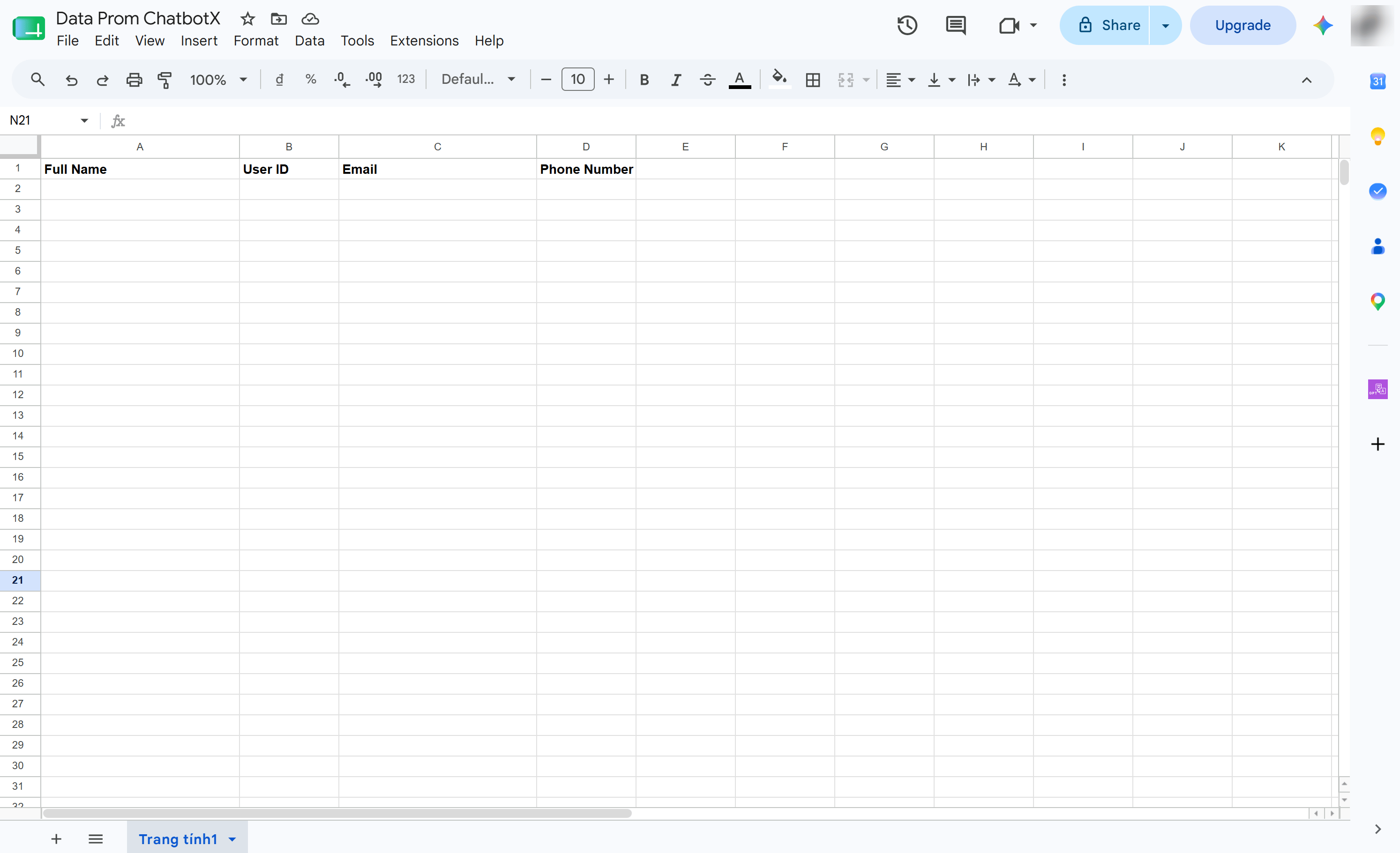Click the Upgrade button

click(1243, 26)
